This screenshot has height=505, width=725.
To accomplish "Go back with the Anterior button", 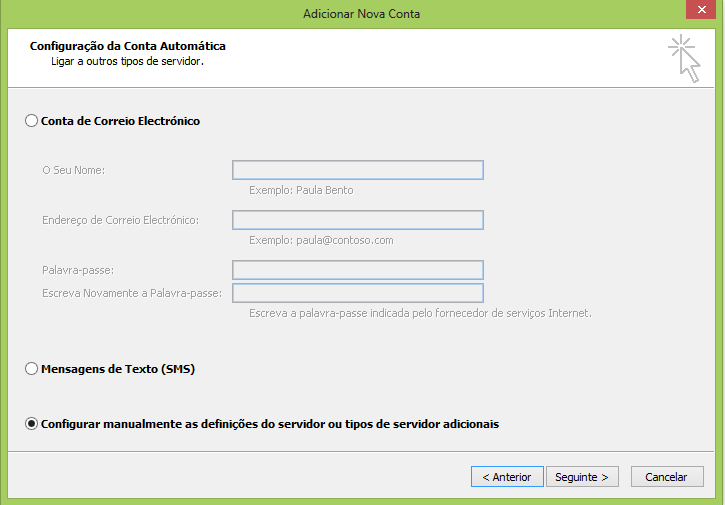I will click(507, 477).
